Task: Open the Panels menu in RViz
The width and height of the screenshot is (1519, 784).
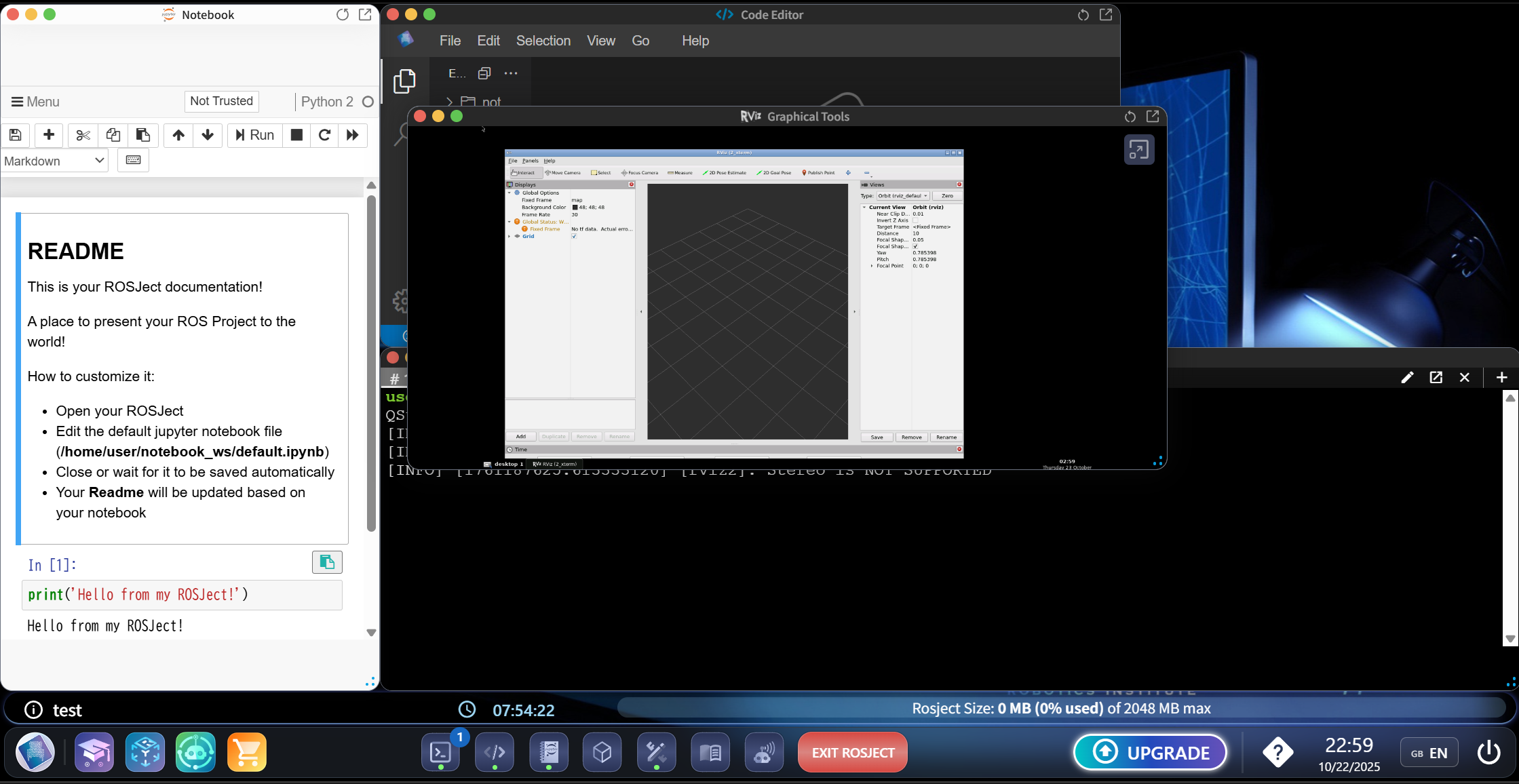Action: click(x=530, y=161)
